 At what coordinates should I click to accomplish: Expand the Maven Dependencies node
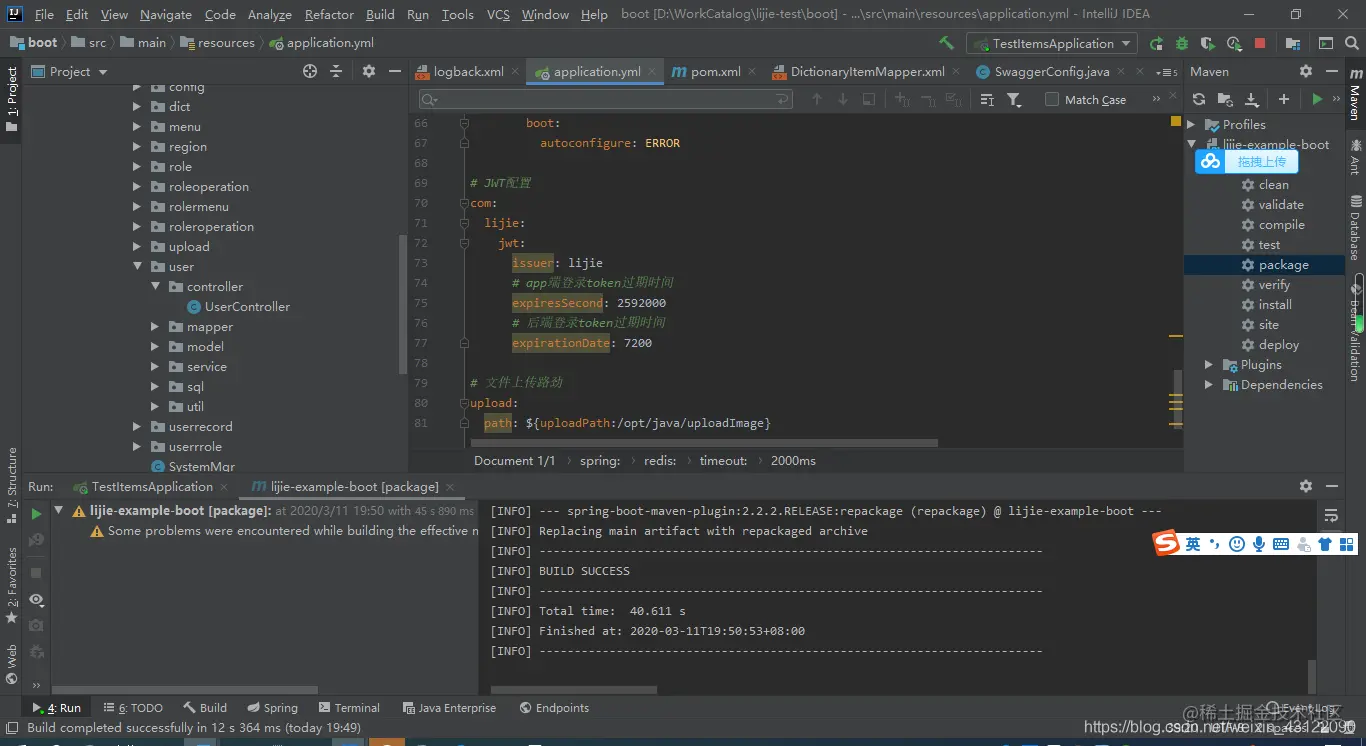tap(1209, 385)
